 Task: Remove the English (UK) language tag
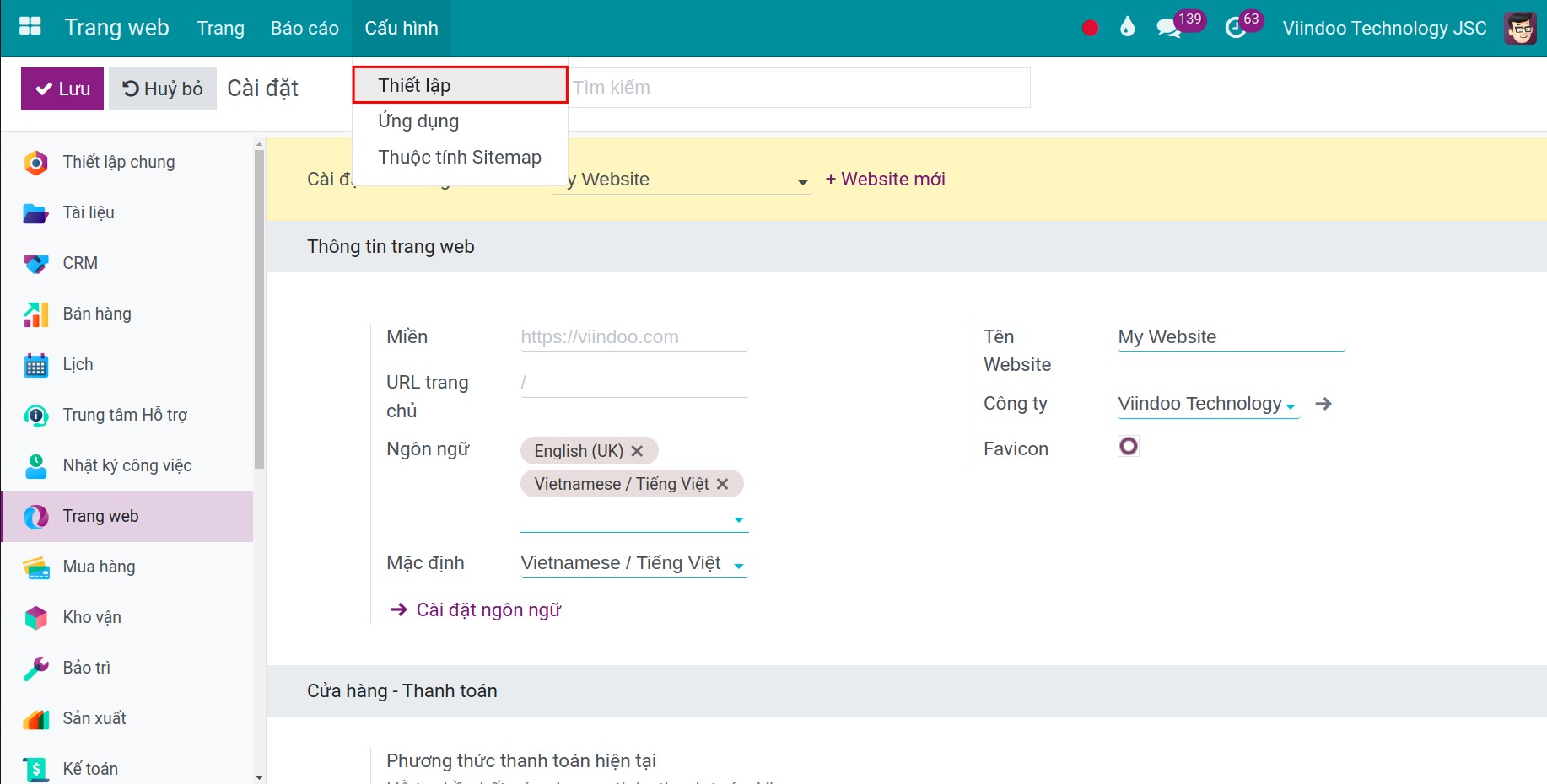[639, 450]
